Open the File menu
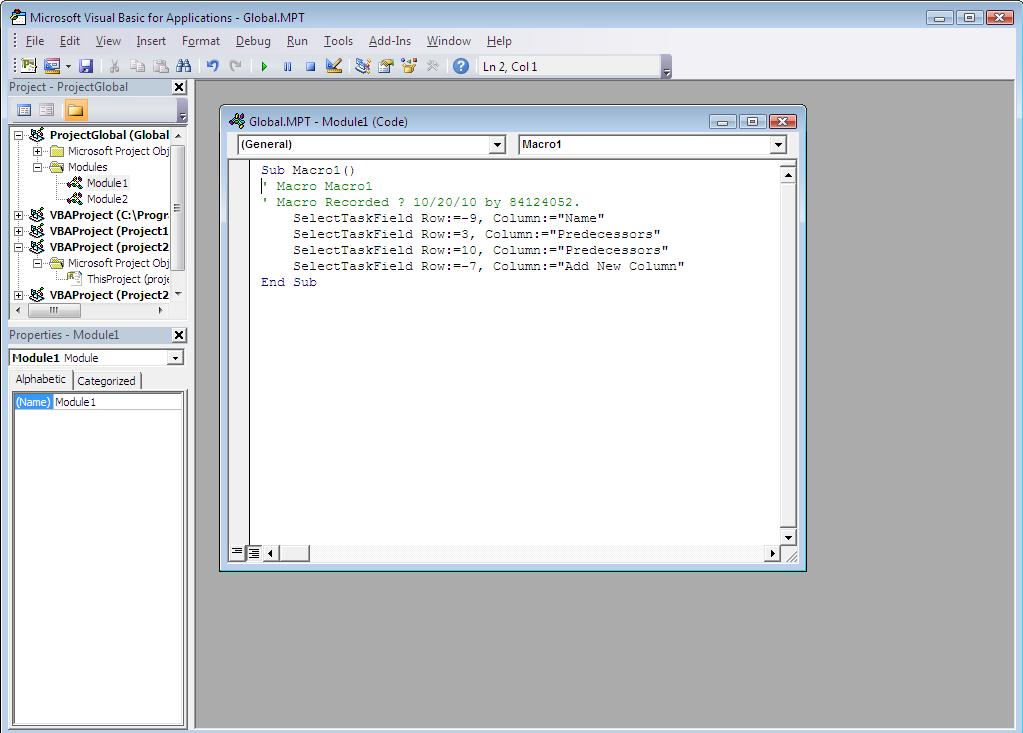 point(35,41)
